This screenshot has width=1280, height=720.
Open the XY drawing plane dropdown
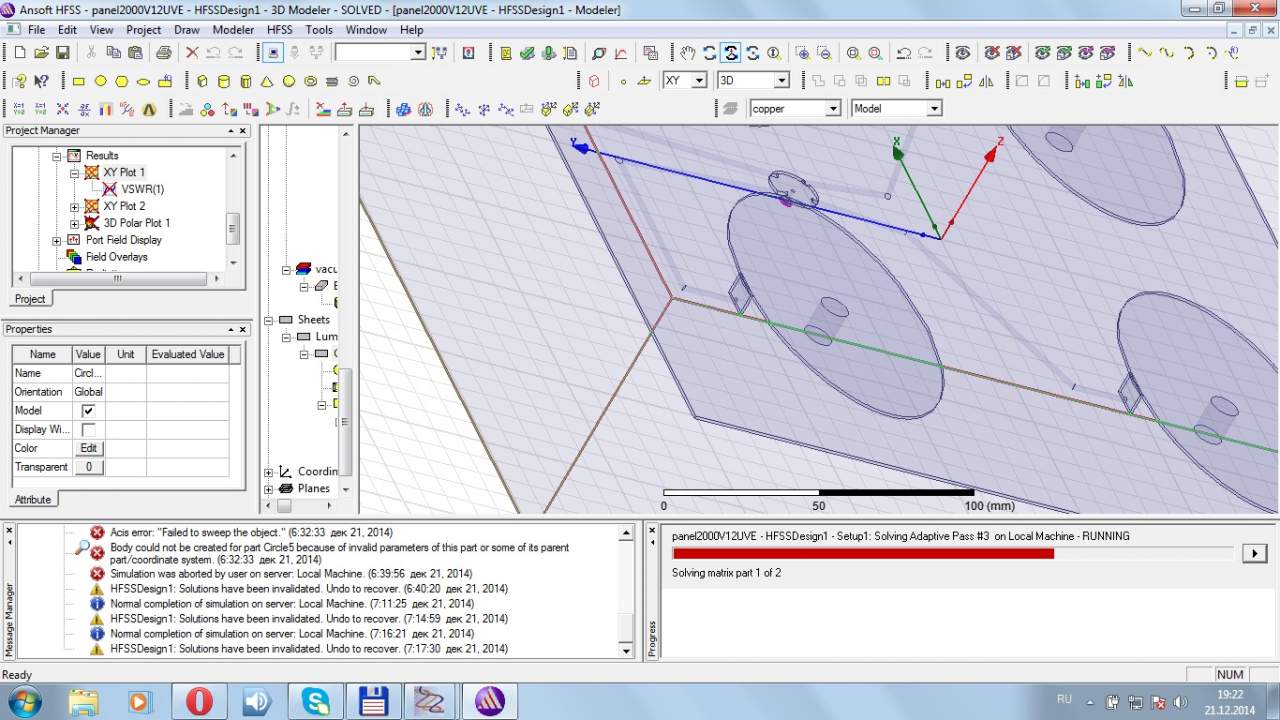[x=698, y=80]
